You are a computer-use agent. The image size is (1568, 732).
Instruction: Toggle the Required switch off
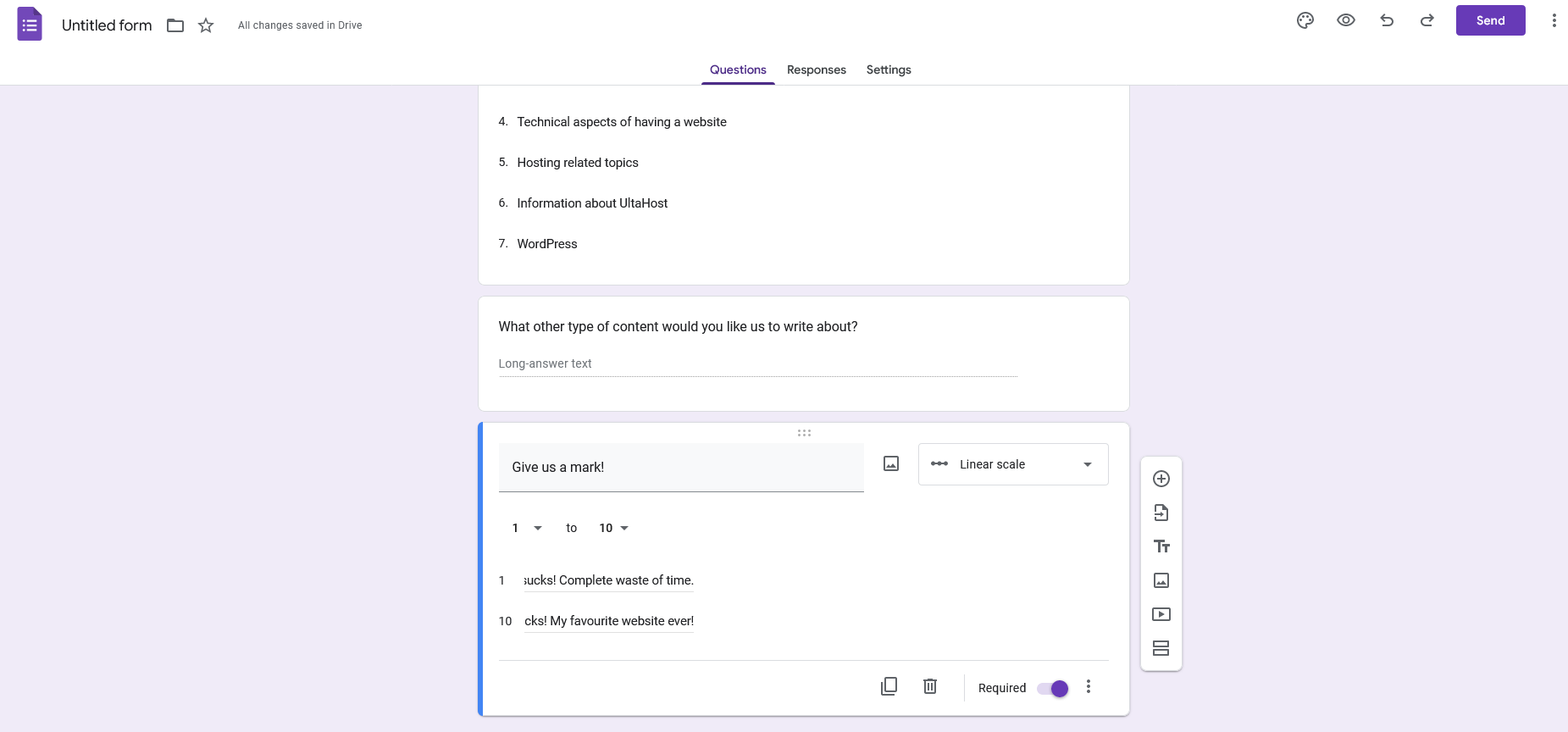(1053, 688)
